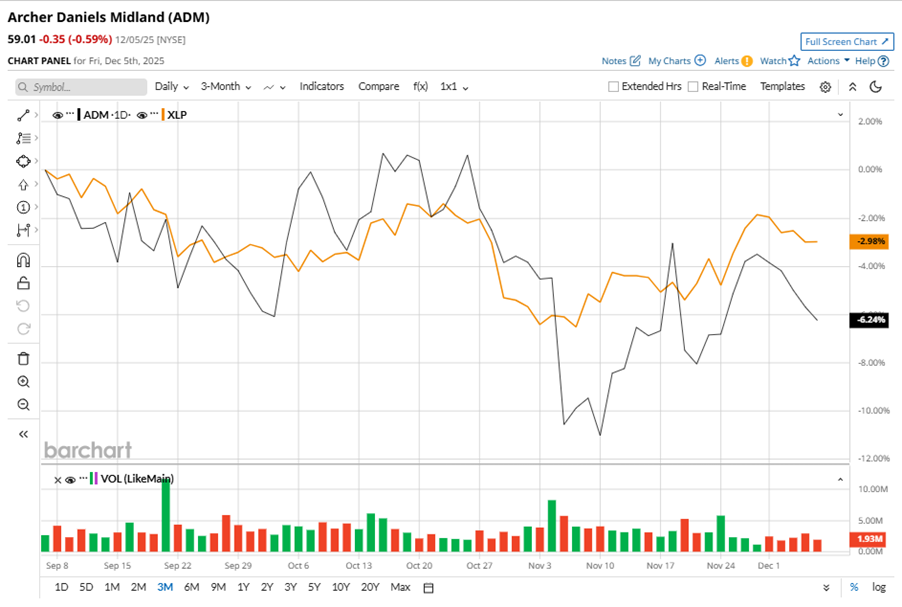Select the 1M time range
Viewport: 902px width, 607px height.
[x=112, y=587]
